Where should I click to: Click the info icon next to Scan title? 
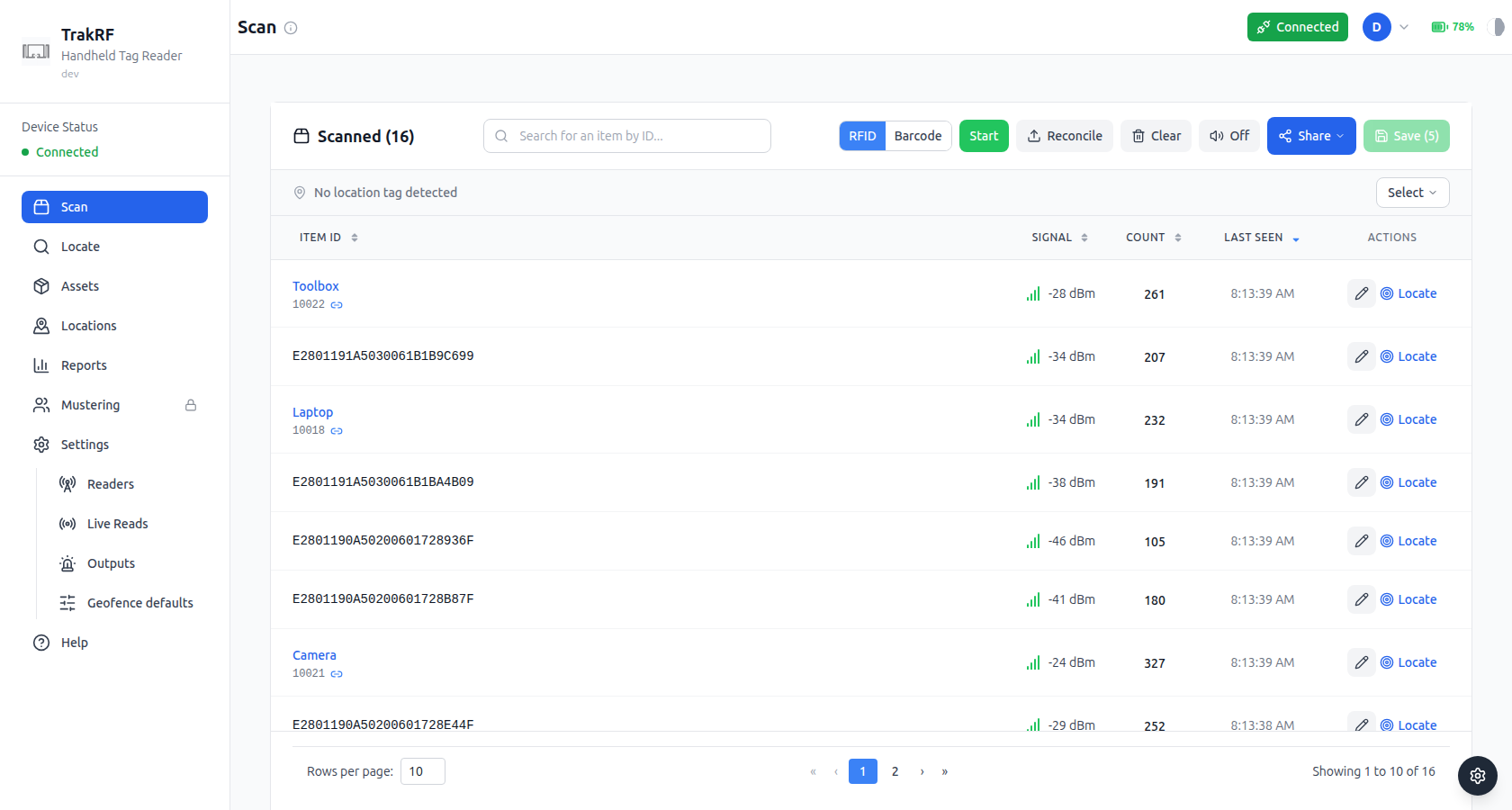point(291,28)
